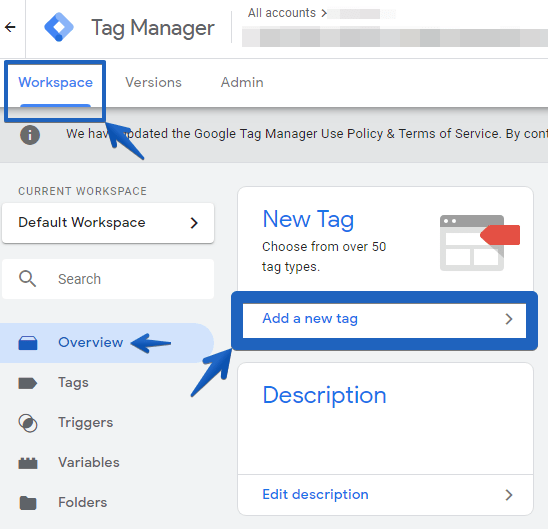Click the chevron next to Add a new tag

[x=509, y=319]
